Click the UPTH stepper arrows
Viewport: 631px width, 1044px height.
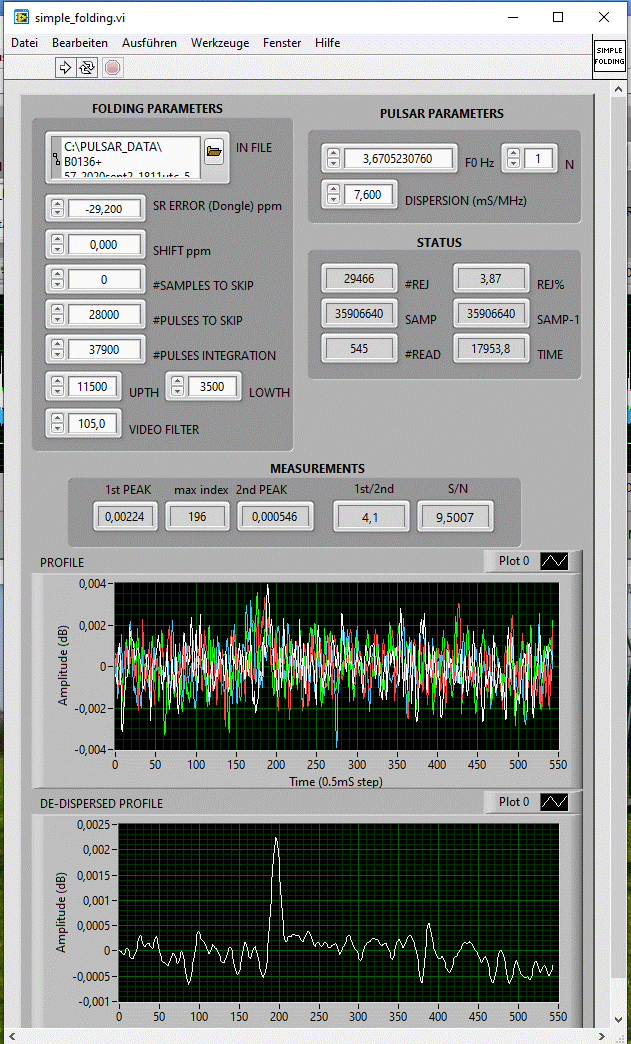pos(57,386)
